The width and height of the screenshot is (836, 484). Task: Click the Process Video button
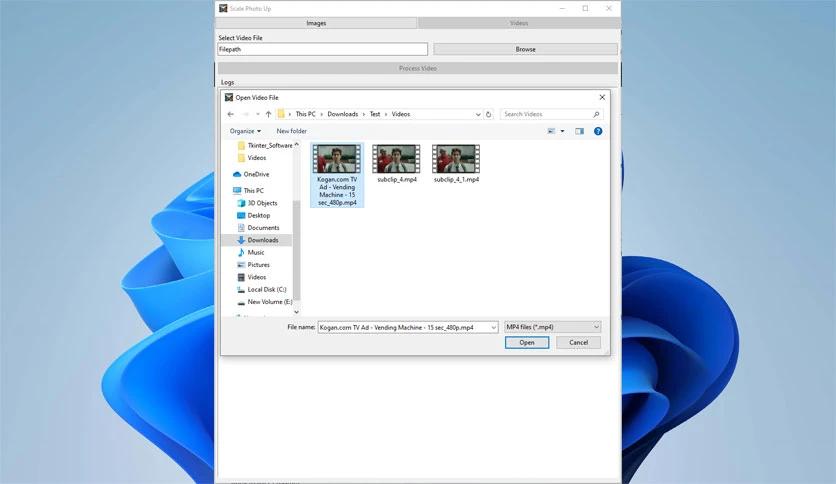click(x=418, y=68)
